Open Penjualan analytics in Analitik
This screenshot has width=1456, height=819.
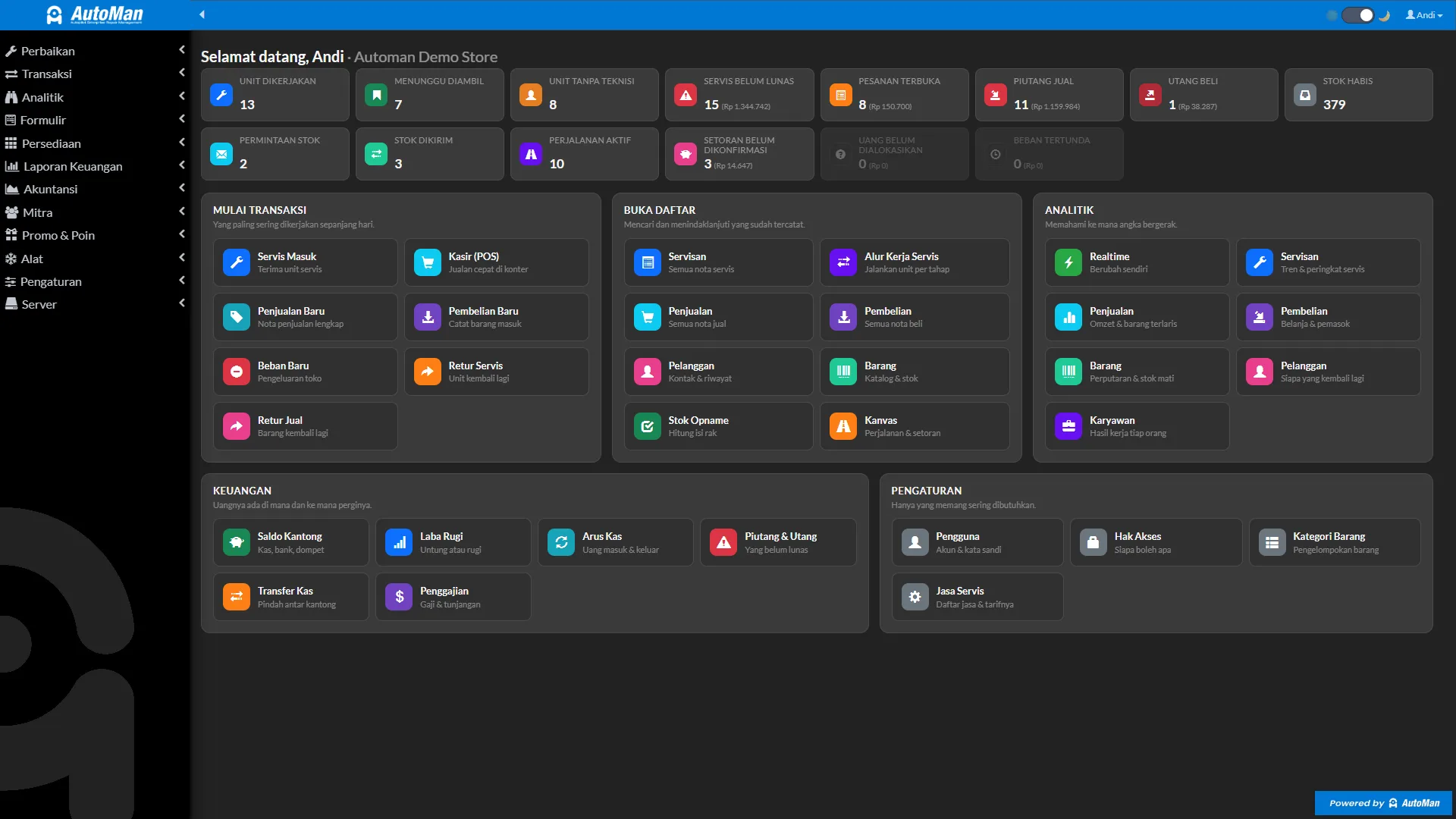1137,317
